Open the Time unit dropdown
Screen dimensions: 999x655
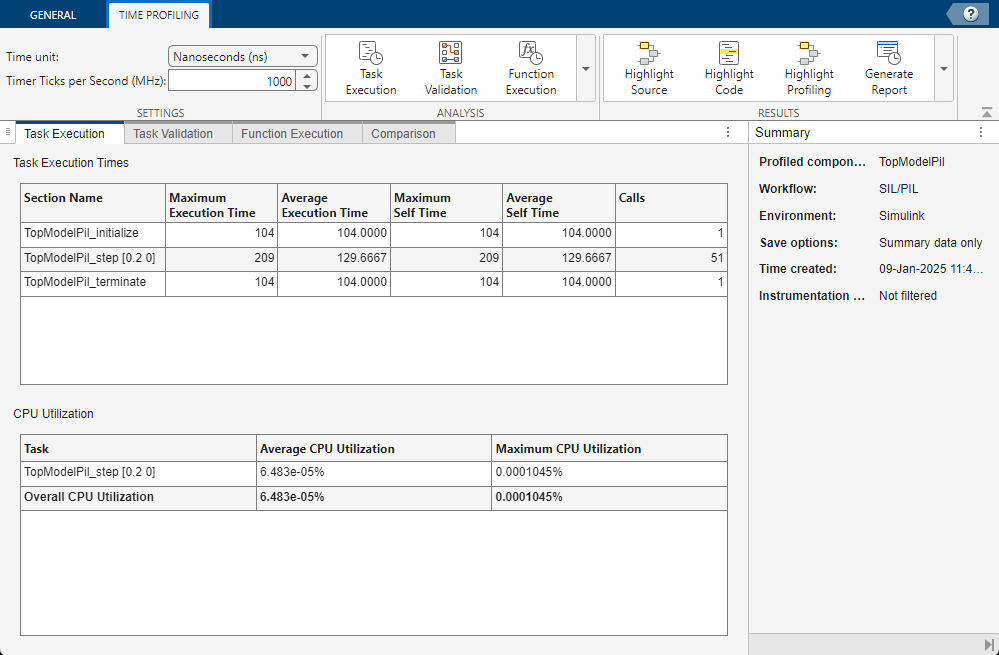pos(242,57)
